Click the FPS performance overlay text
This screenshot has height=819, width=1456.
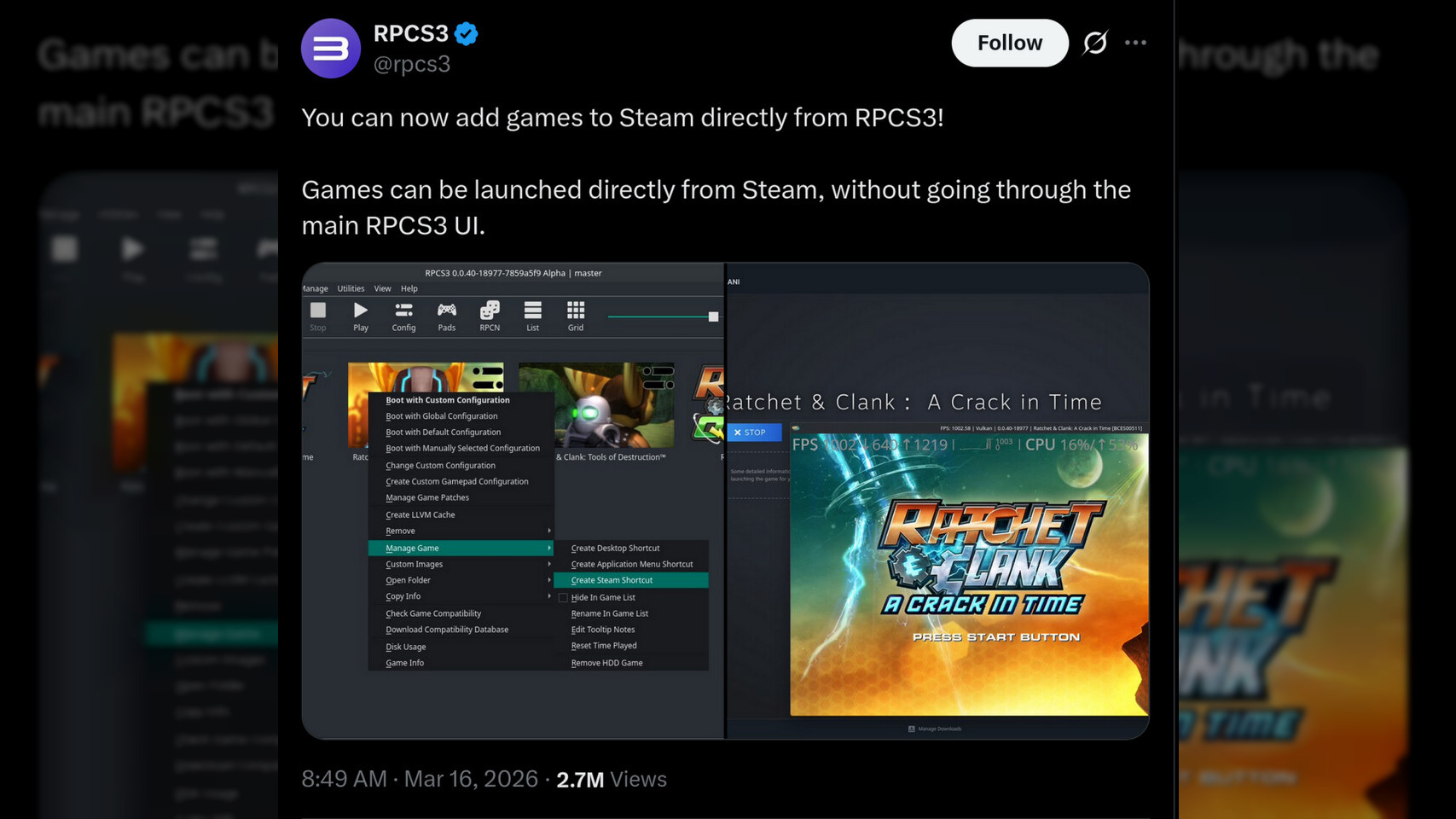965,444
